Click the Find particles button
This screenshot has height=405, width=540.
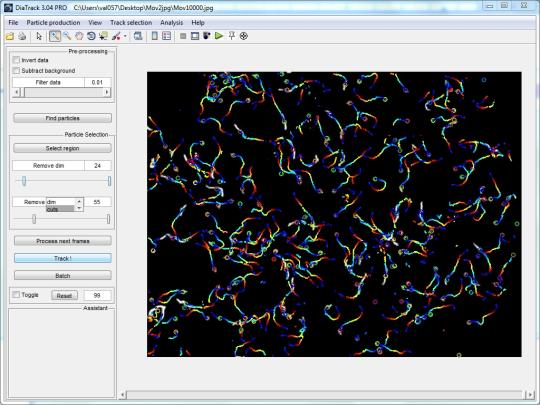point(62,118)
